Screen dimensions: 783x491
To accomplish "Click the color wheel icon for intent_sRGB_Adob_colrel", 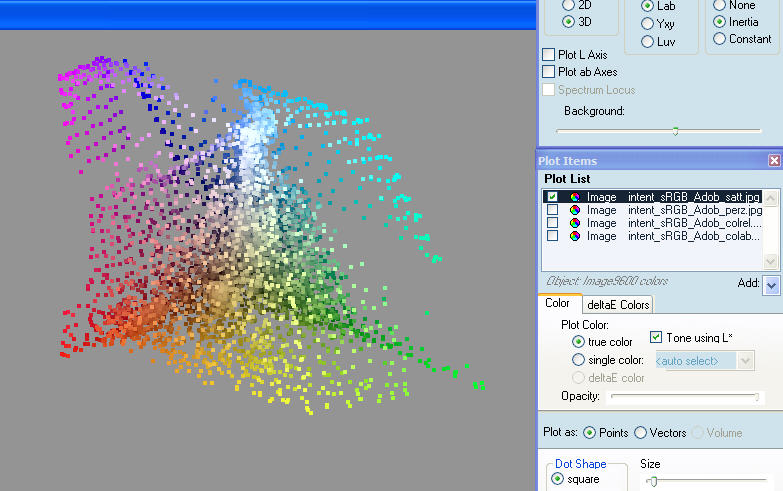I will [575, 223].
